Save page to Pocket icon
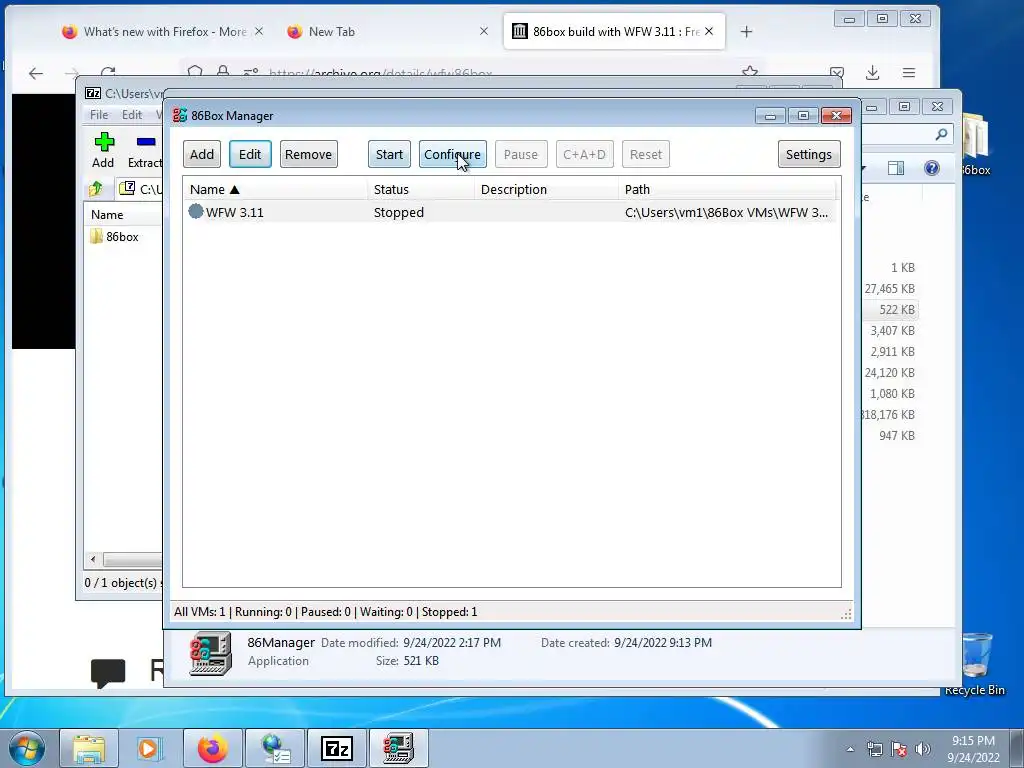This screenshot has height=768, width=1024. [837, 72]
